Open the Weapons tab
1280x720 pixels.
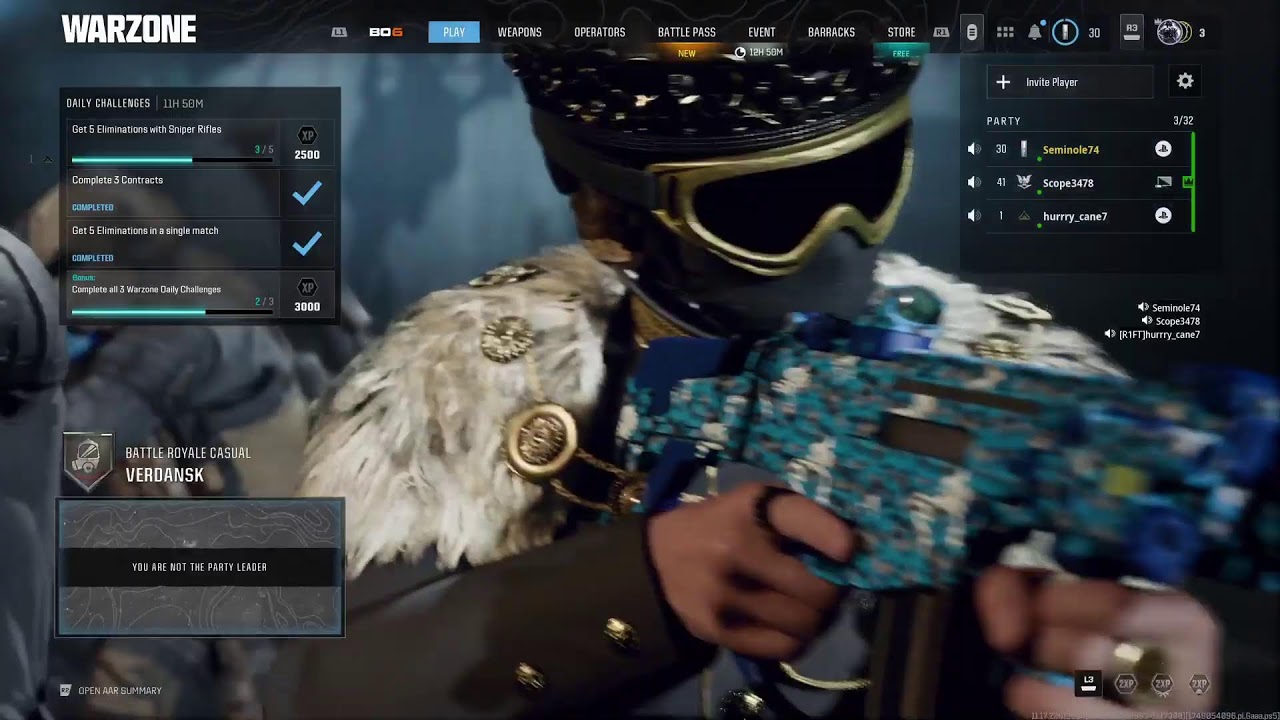pyautogui.click(x=520, y=32)
